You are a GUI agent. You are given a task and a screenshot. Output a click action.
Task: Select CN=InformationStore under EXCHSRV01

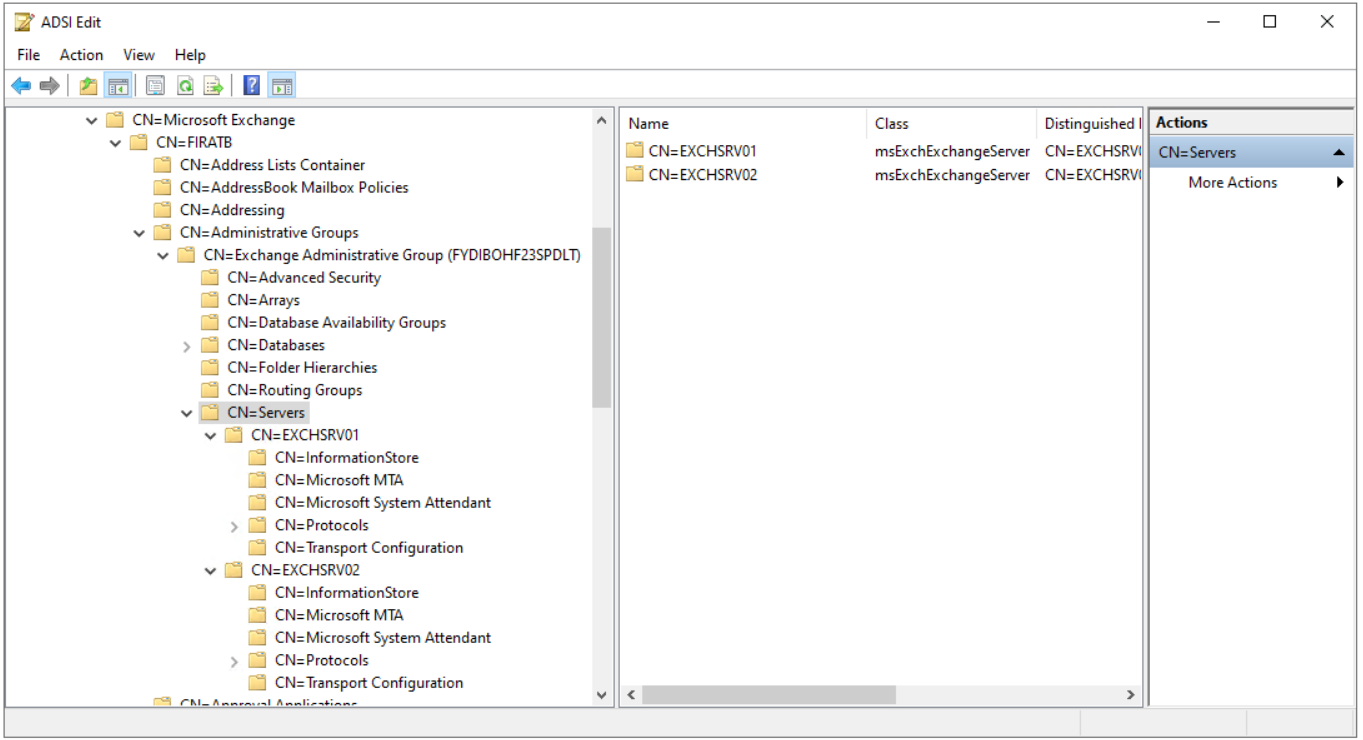click(346, 457)
